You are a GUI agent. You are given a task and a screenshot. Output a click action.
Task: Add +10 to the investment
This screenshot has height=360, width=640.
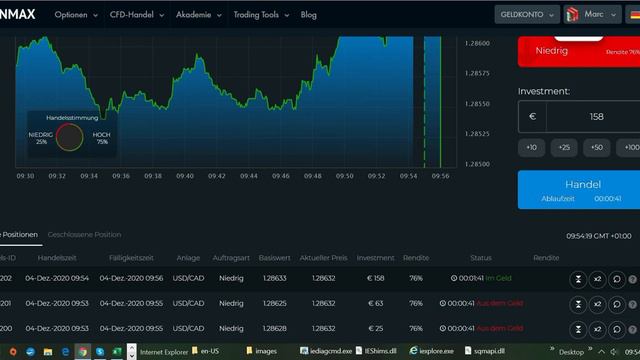click(x=531, y=147)
